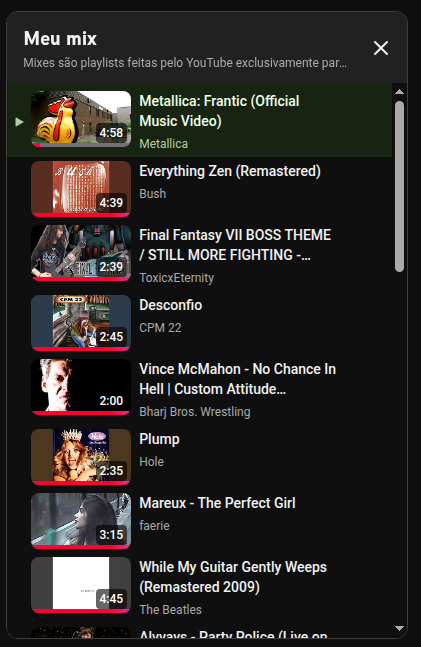Click the now-playing triangle indicator beside Metallica
421x647 pixels.
(19, 122)
